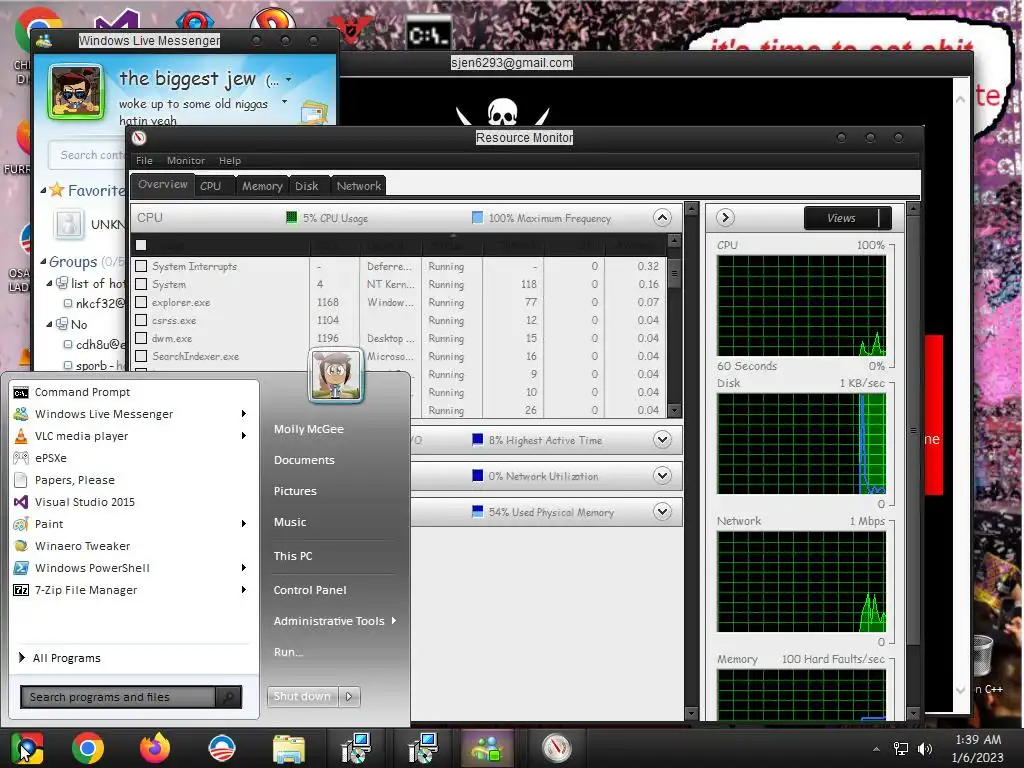The width and height of the screenshot is (1024, 768).
Task: Click the search magnifier icon in Start menu
Action: pos(228,697)
